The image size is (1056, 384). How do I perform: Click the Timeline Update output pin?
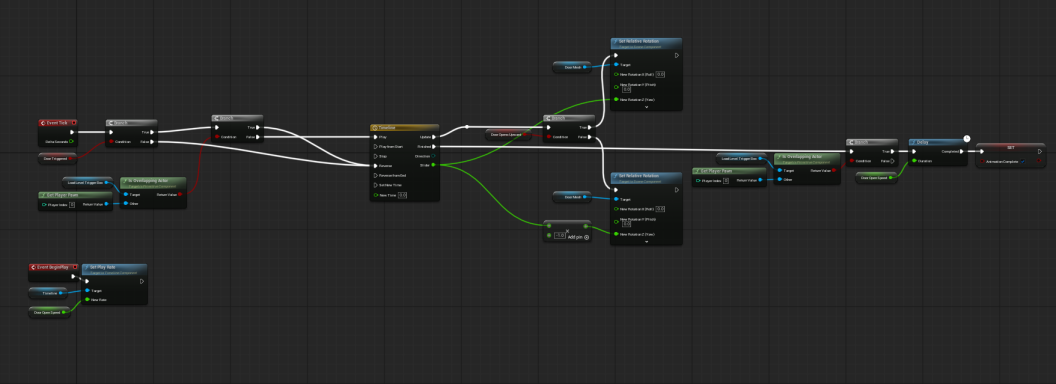tap(434, 137)
